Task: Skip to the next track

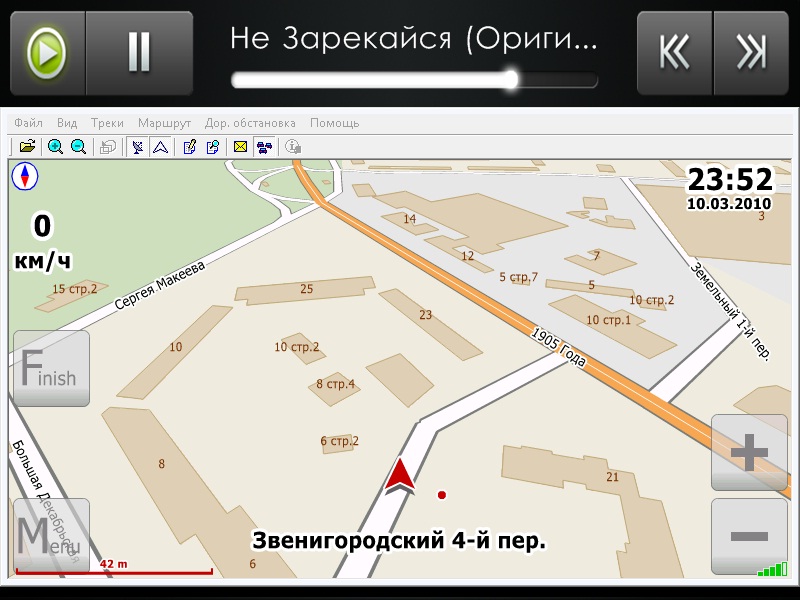Action: [x=751, y=53]
